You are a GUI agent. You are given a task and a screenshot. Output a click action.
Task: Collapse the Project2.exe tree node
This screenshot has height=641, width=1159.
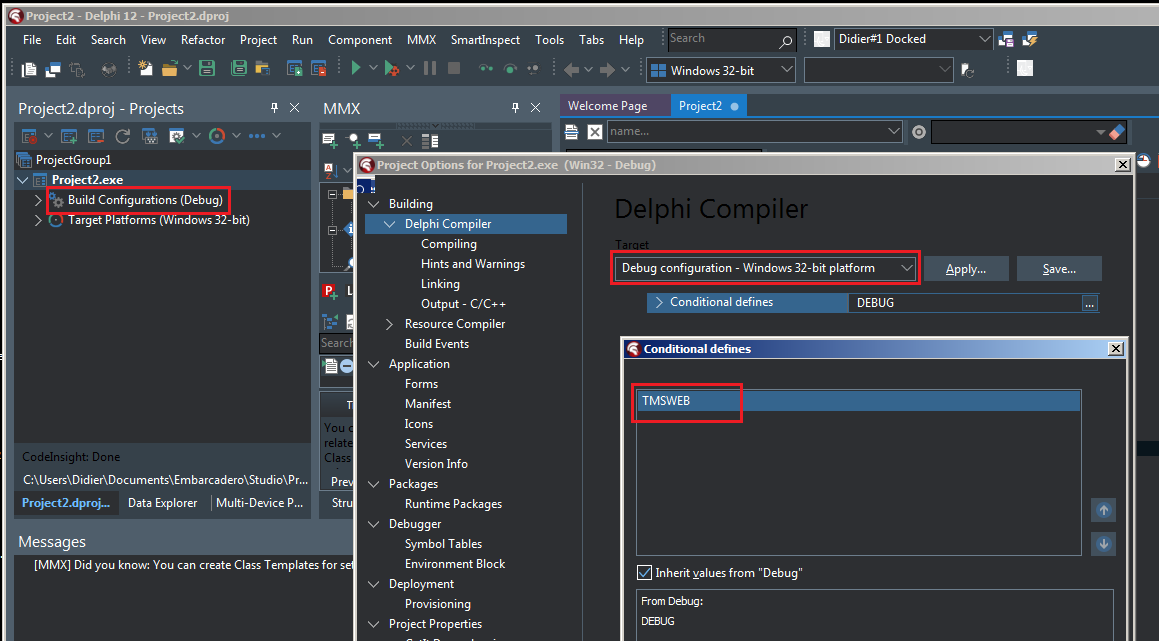[22, 180]
